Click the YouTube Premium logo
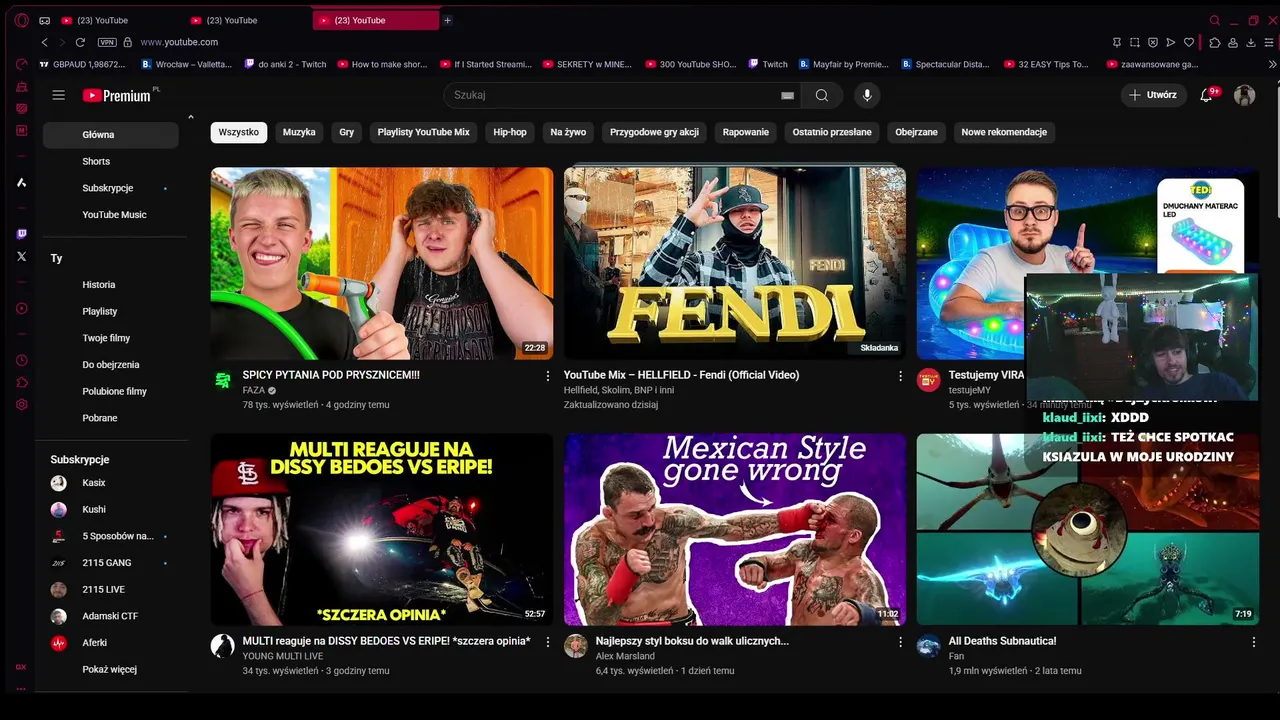This screenshot has width=1280, height=720. (117, 95)
